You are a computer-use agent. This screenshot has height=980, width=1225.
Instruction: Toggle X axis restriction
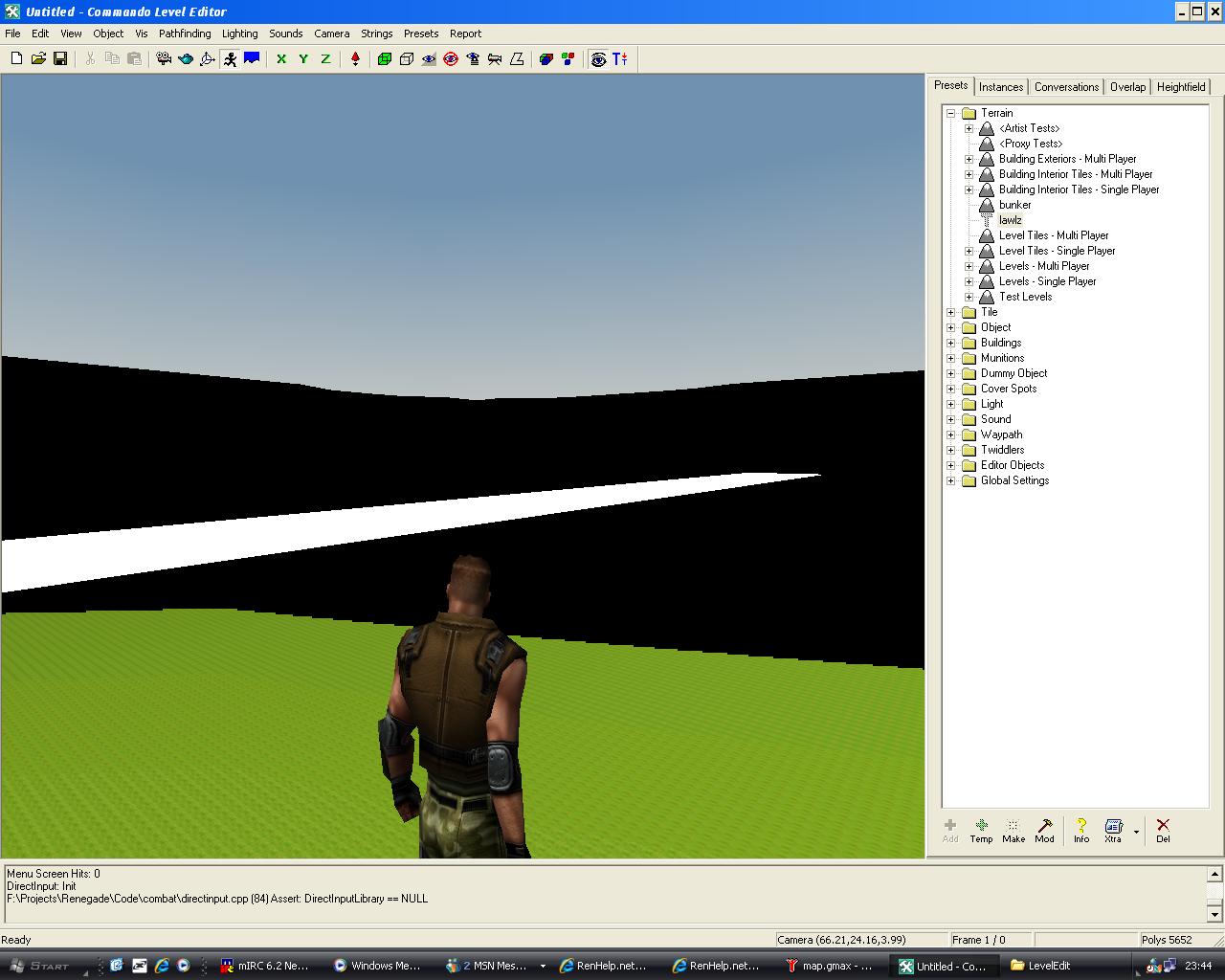(281, 59)
